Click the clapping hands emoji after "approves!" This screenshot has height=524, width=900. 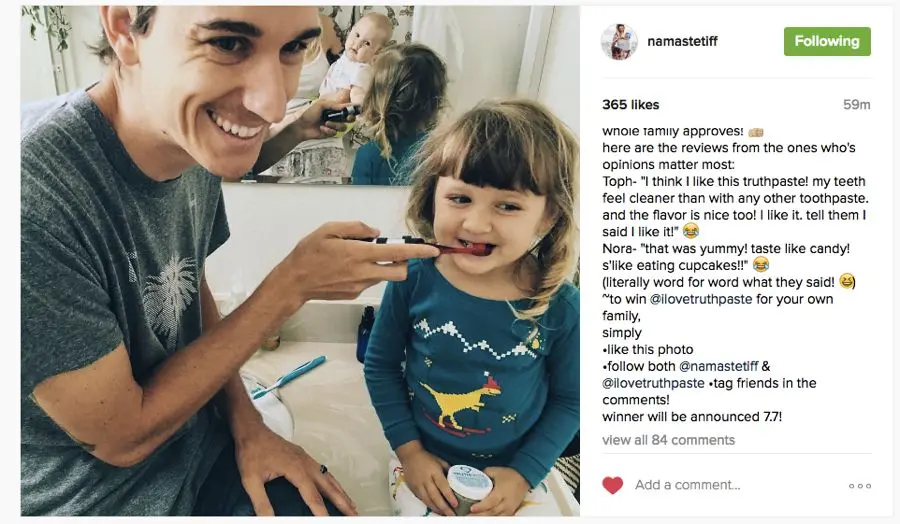pos(756,132)
